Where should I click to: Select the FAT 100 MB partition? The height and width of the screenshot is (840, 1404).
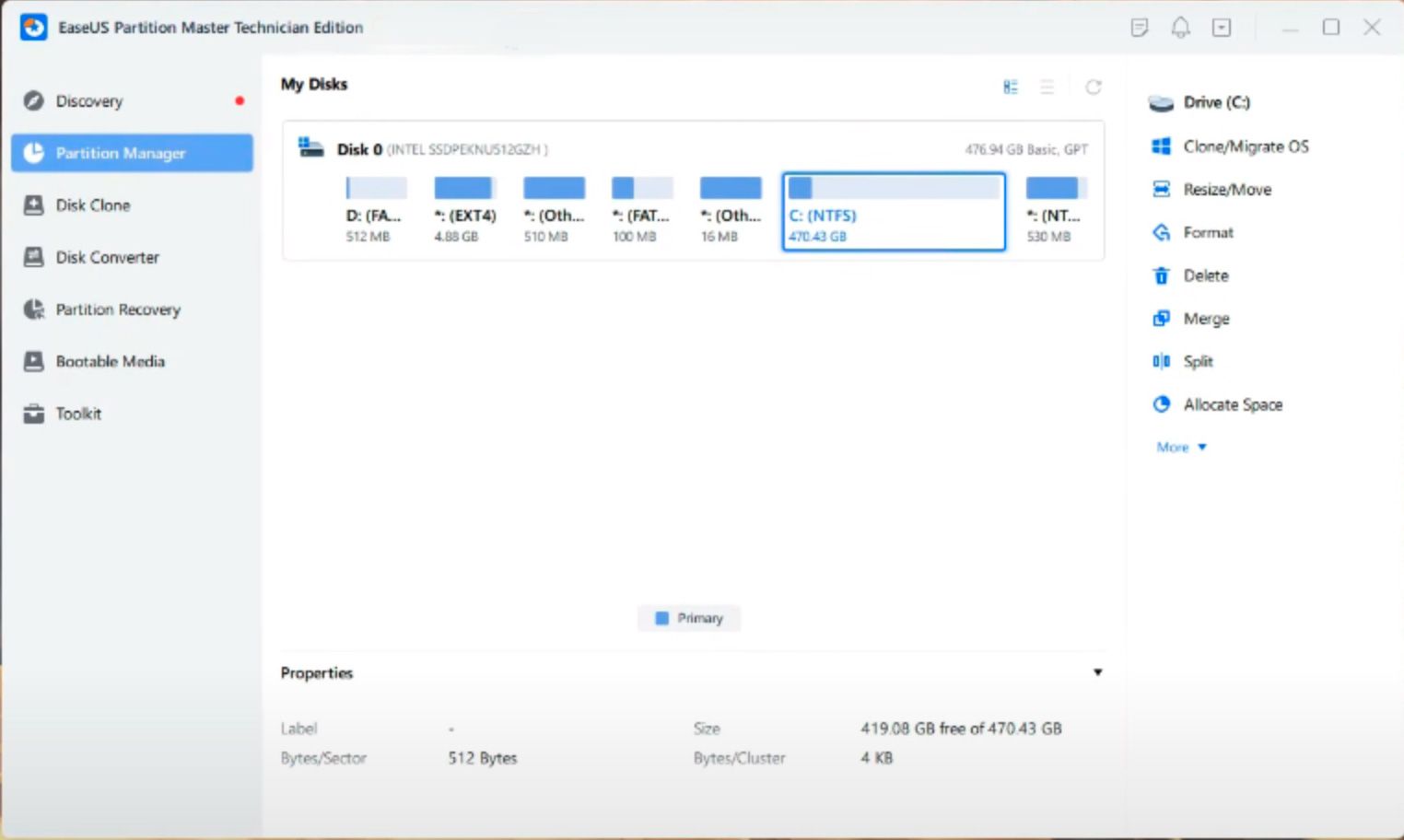tap(642, 211)
